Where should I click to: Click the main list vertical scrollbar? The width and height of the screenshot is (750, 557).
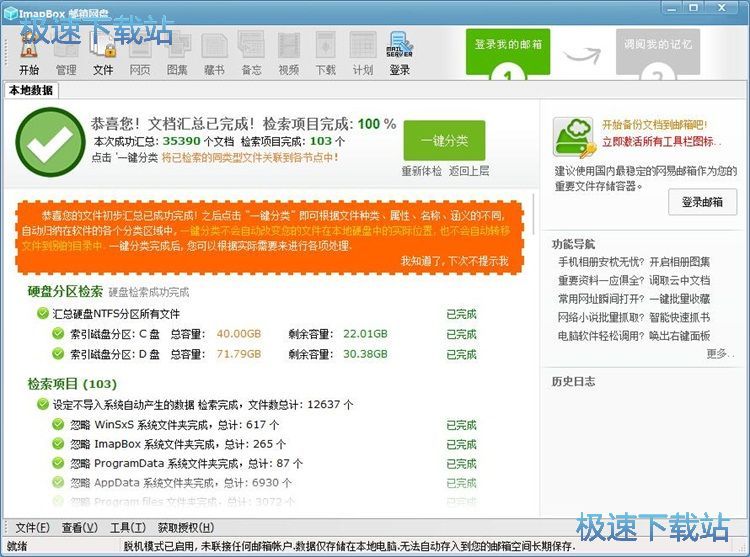tap(533, 214)
